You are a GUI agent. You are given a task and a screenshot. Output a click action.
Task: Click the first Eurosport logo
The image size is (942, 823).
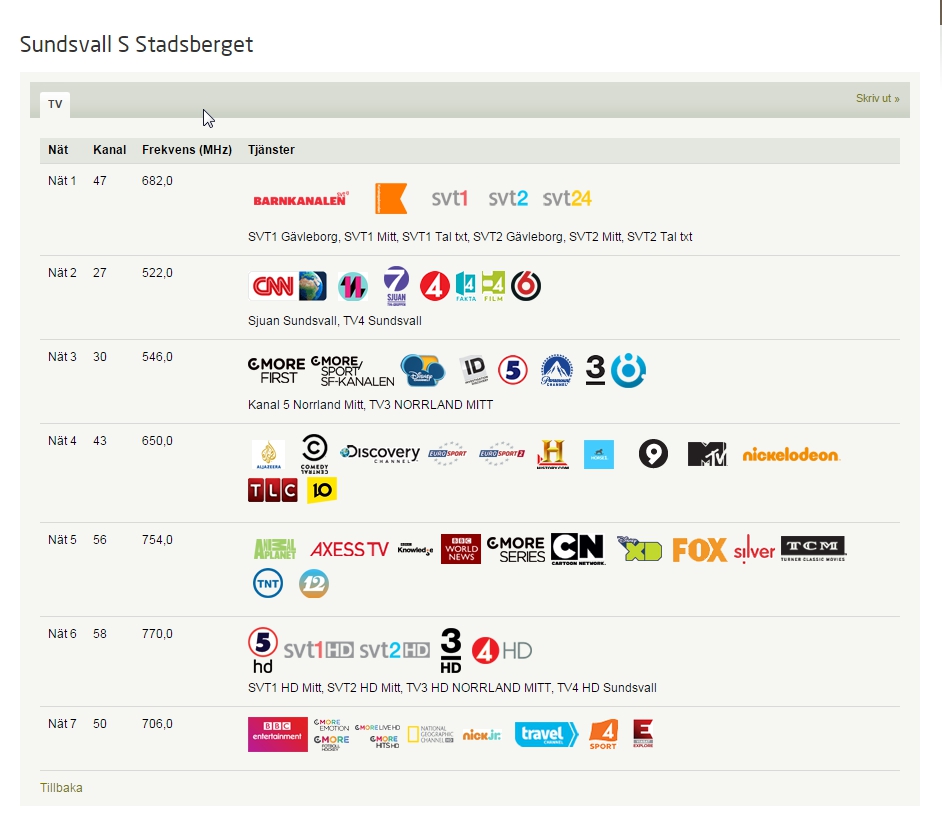pos(448,454)
